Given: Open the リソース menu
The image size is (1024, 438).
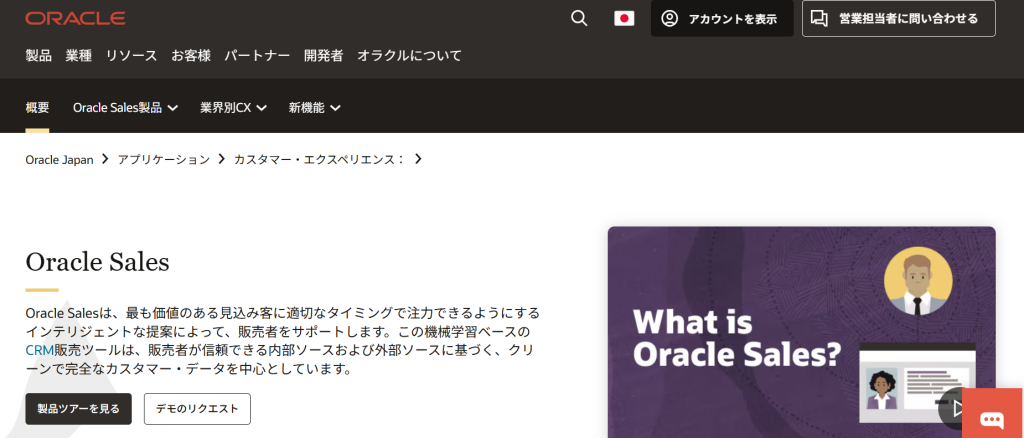Looking at the screenshot, I should pyautogui.click(x=132, y=55).
